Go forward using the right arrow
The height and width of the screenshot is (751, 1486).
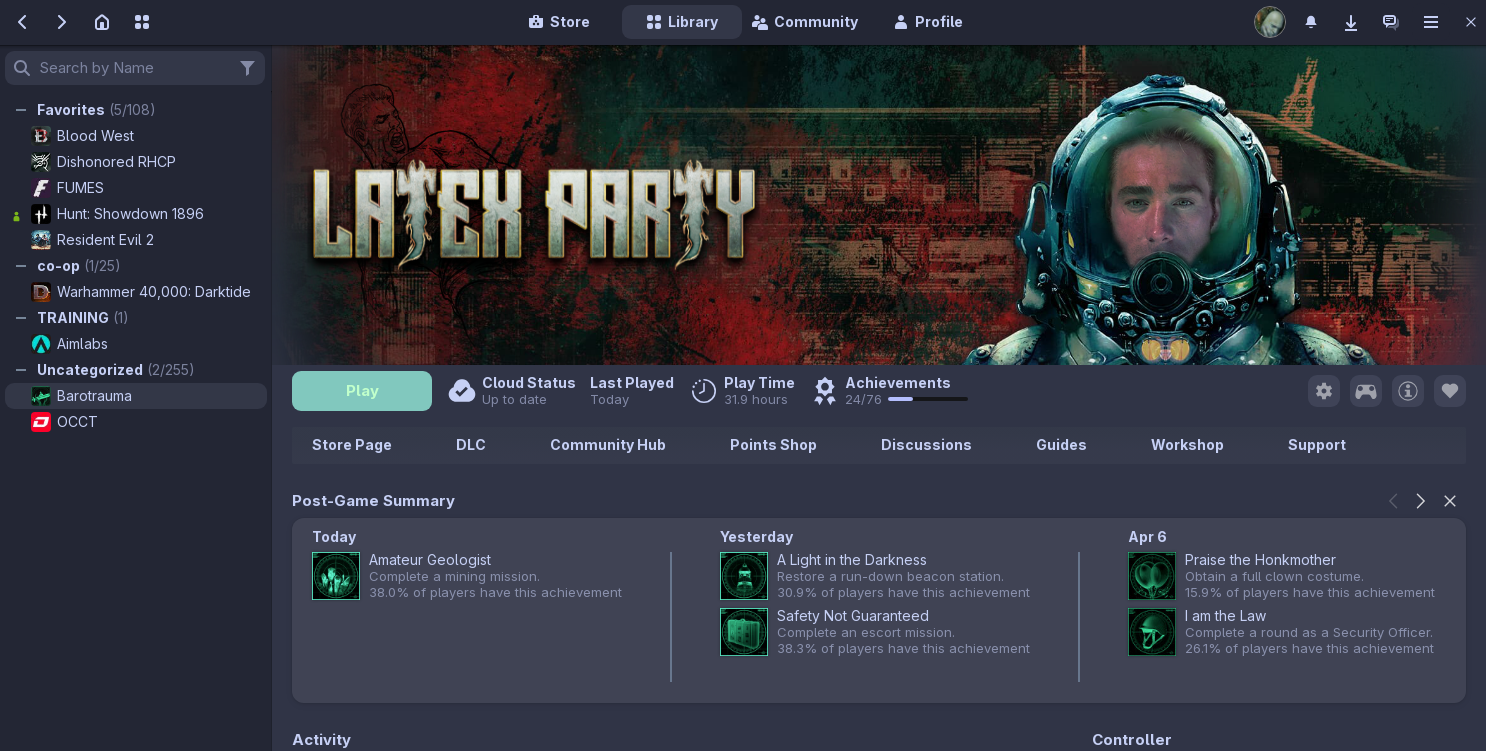coord(61,22)
